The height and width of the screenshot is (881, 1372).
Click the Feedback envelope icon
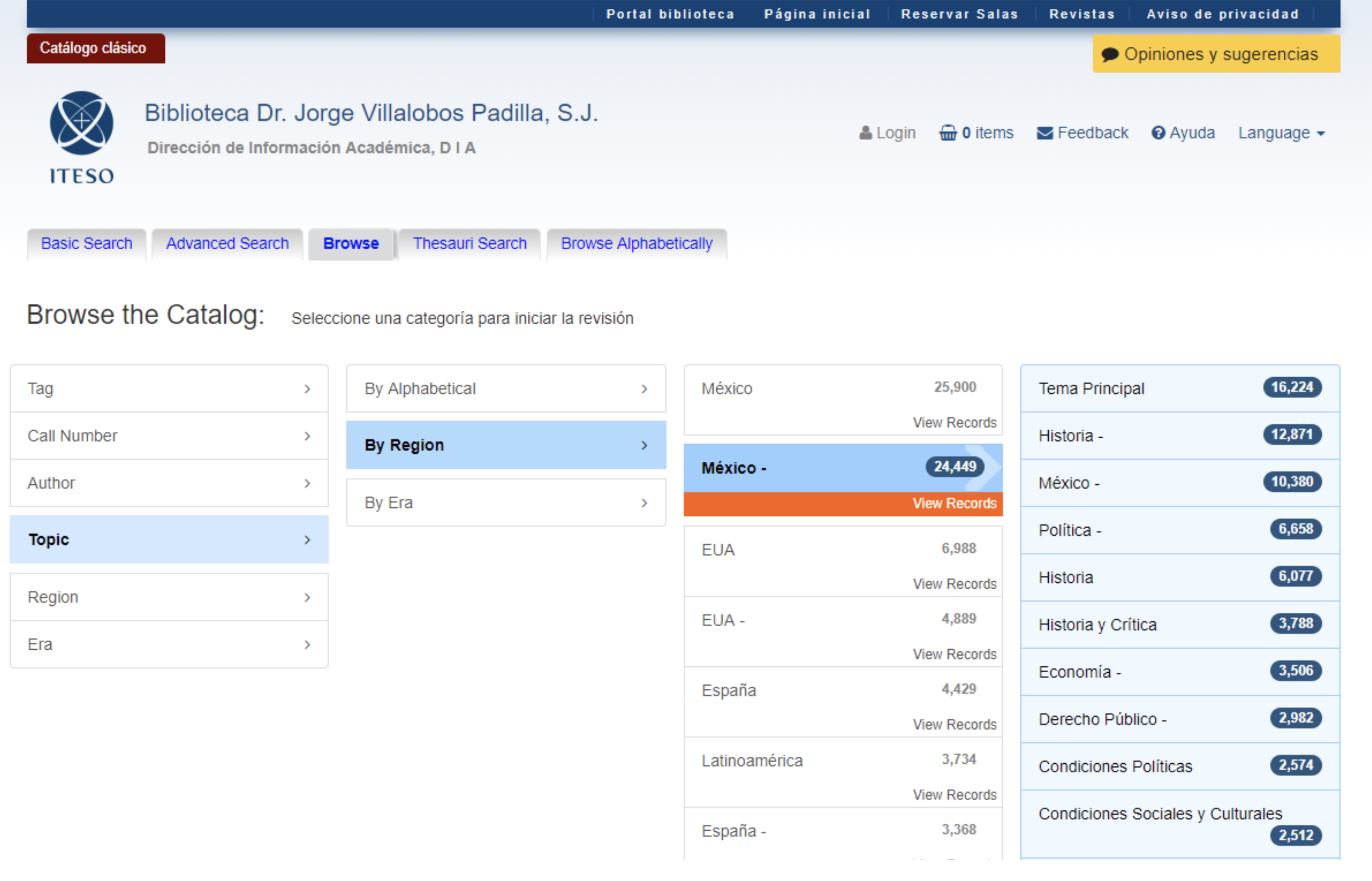1044,133
